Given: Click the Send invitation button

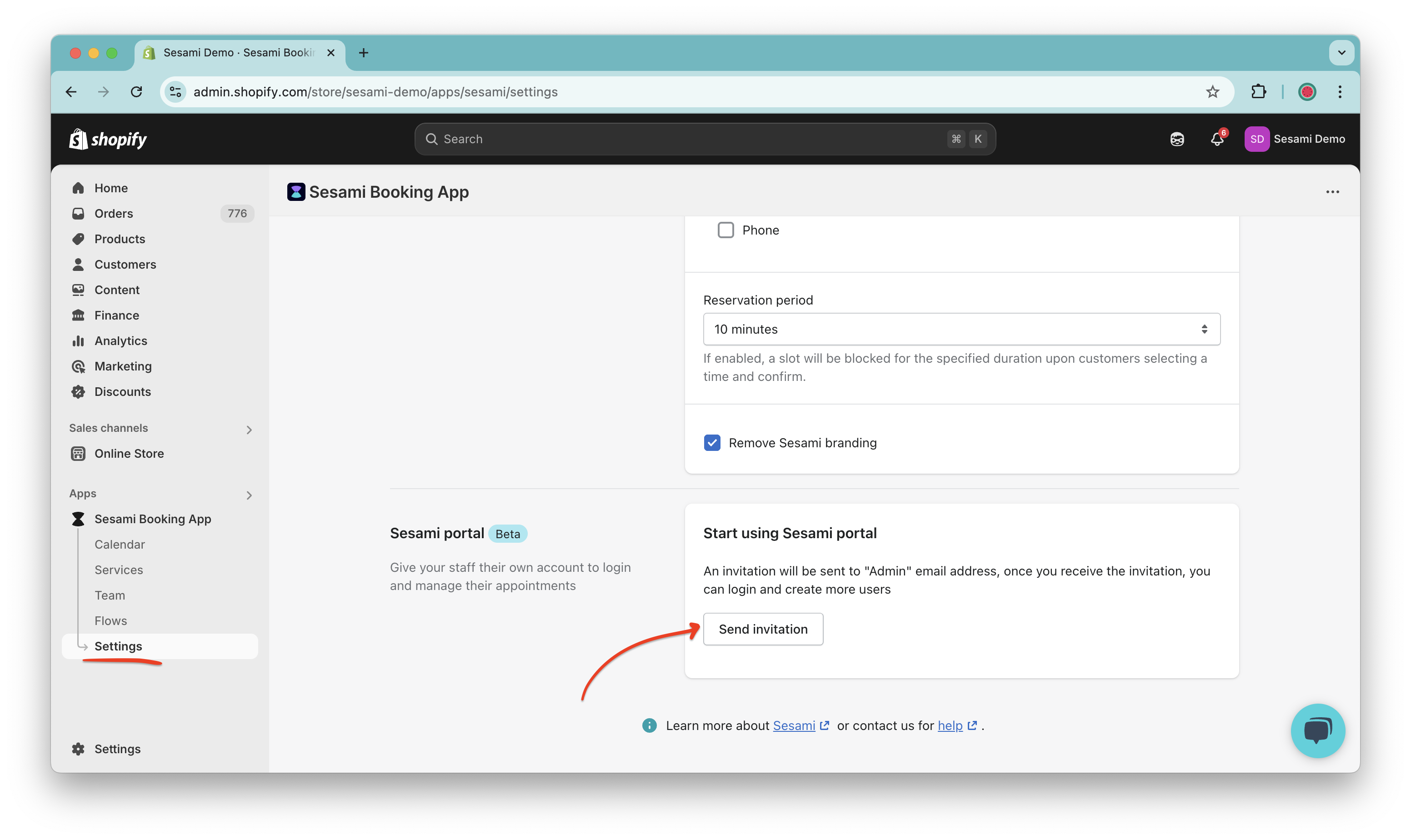Looking at the screenshot, I should (x=762, y=629).
